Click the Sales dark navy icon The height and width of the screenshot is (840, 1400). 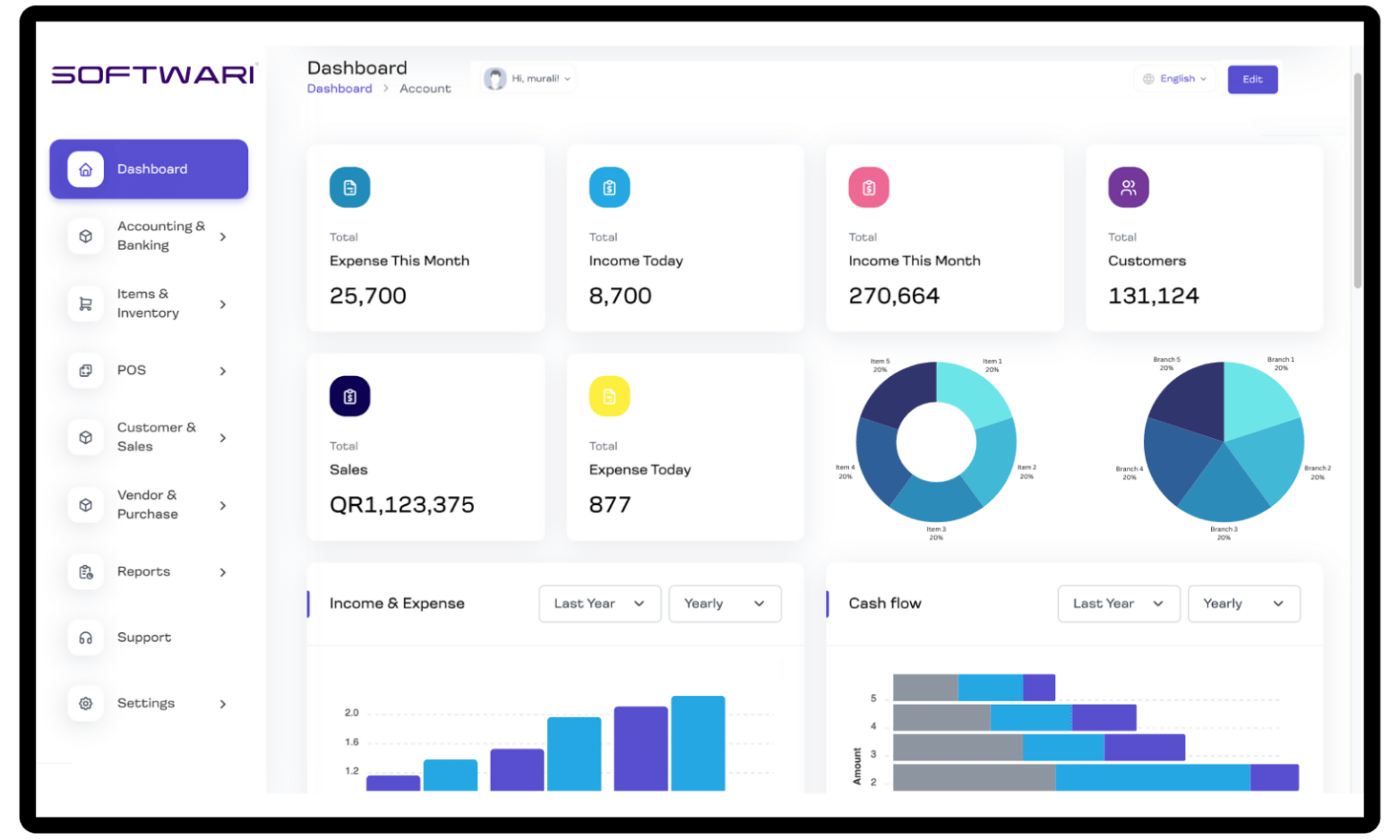pos(350,397)
